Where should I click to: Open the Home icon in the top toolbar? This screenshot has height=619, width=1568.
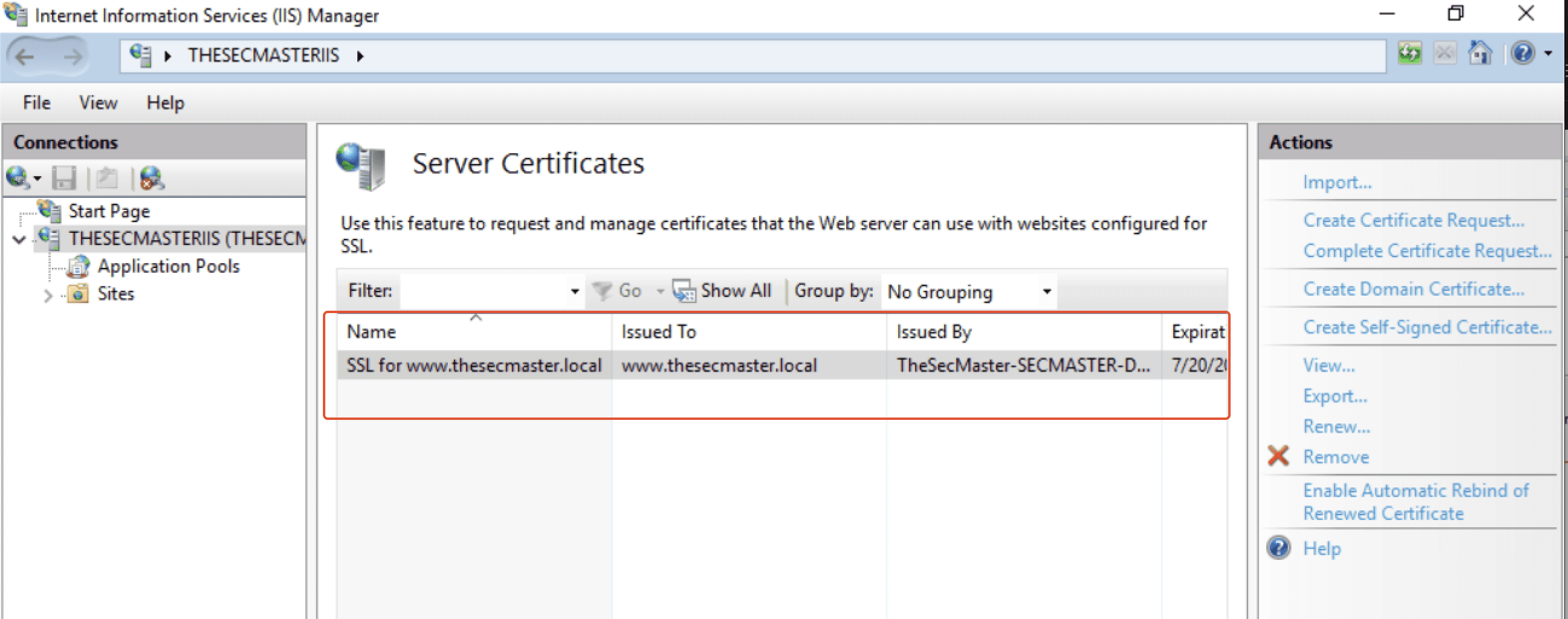point(1480,53)
